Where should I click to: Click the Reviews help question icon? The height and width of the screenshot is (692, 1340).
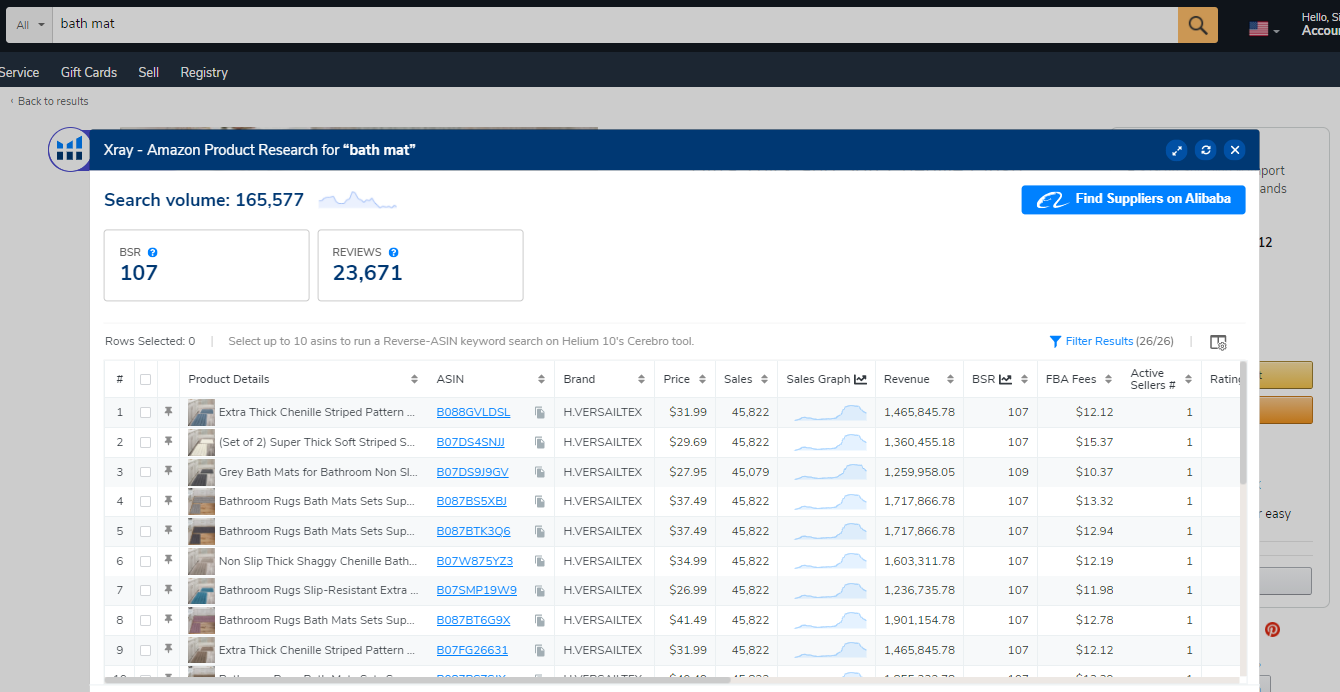point(394,253)
